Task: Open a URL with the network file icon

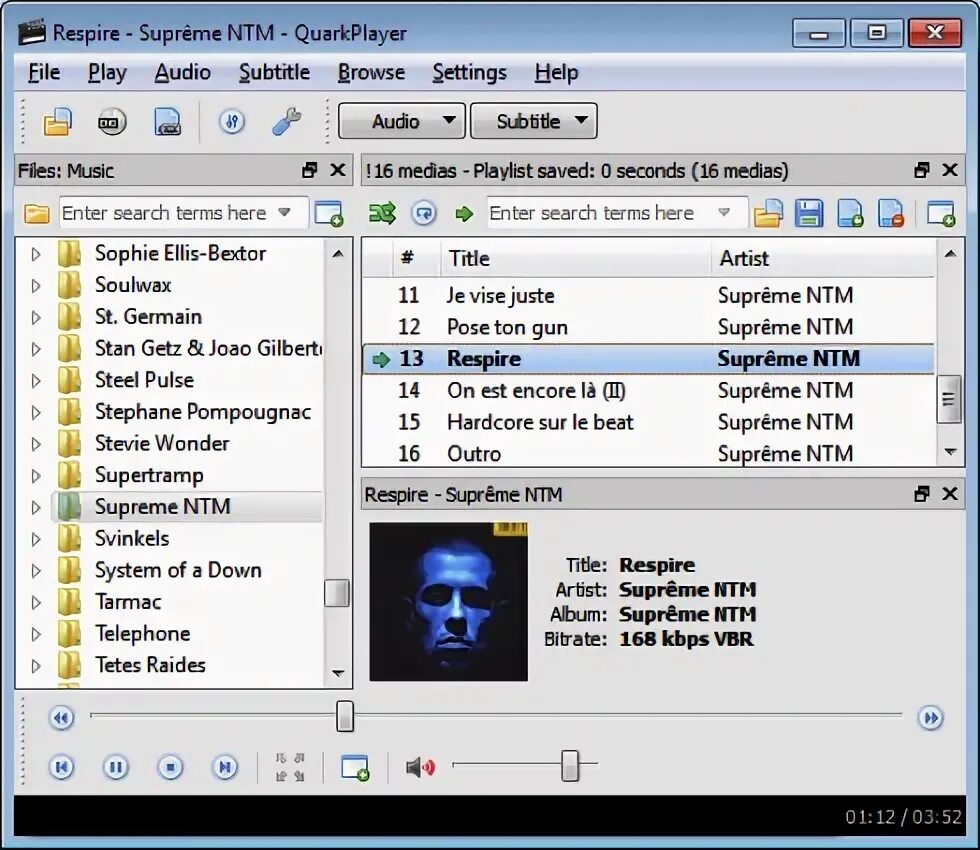Action: point(167,120)
